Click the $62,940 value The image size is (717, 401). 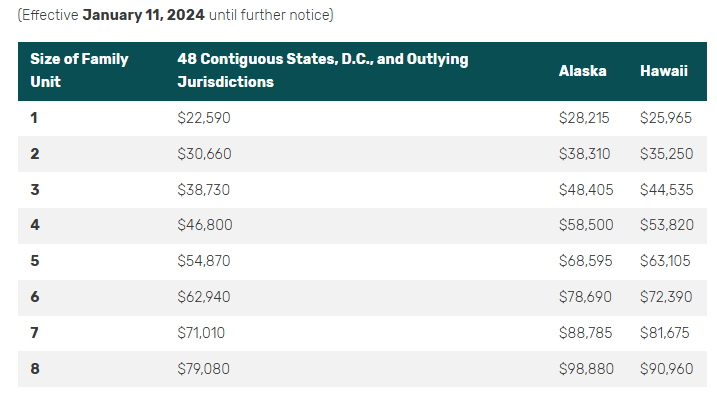click(204, 297)
